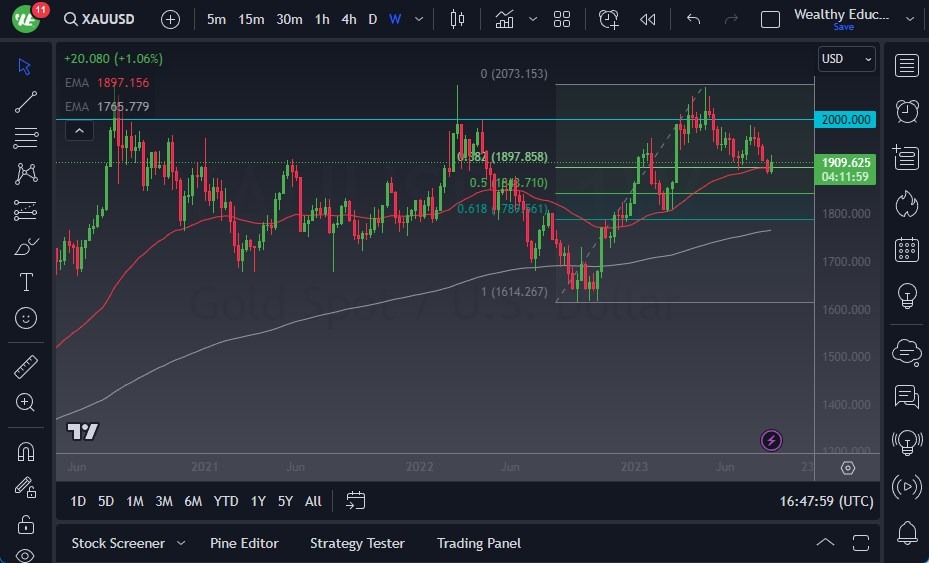Screen dimensions: 929x563
Task: Set the date range to All
Action: tap(313, 501)
